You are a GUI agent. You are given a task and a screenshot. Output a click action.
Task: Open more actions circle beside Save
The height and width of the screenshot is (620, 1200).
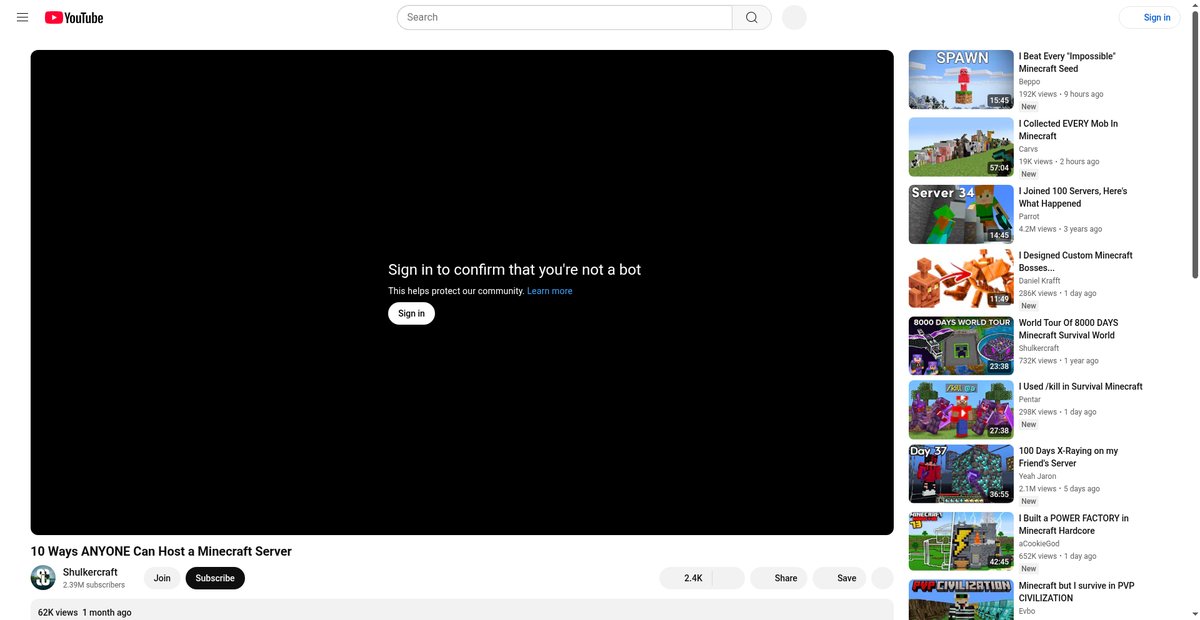(x=882, y=578)
